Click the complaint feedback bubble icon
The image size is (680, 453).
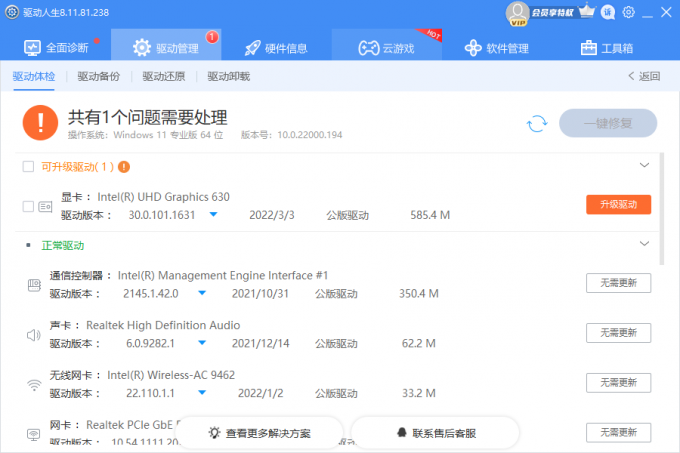pyautogui.click(x=608, y=12)
